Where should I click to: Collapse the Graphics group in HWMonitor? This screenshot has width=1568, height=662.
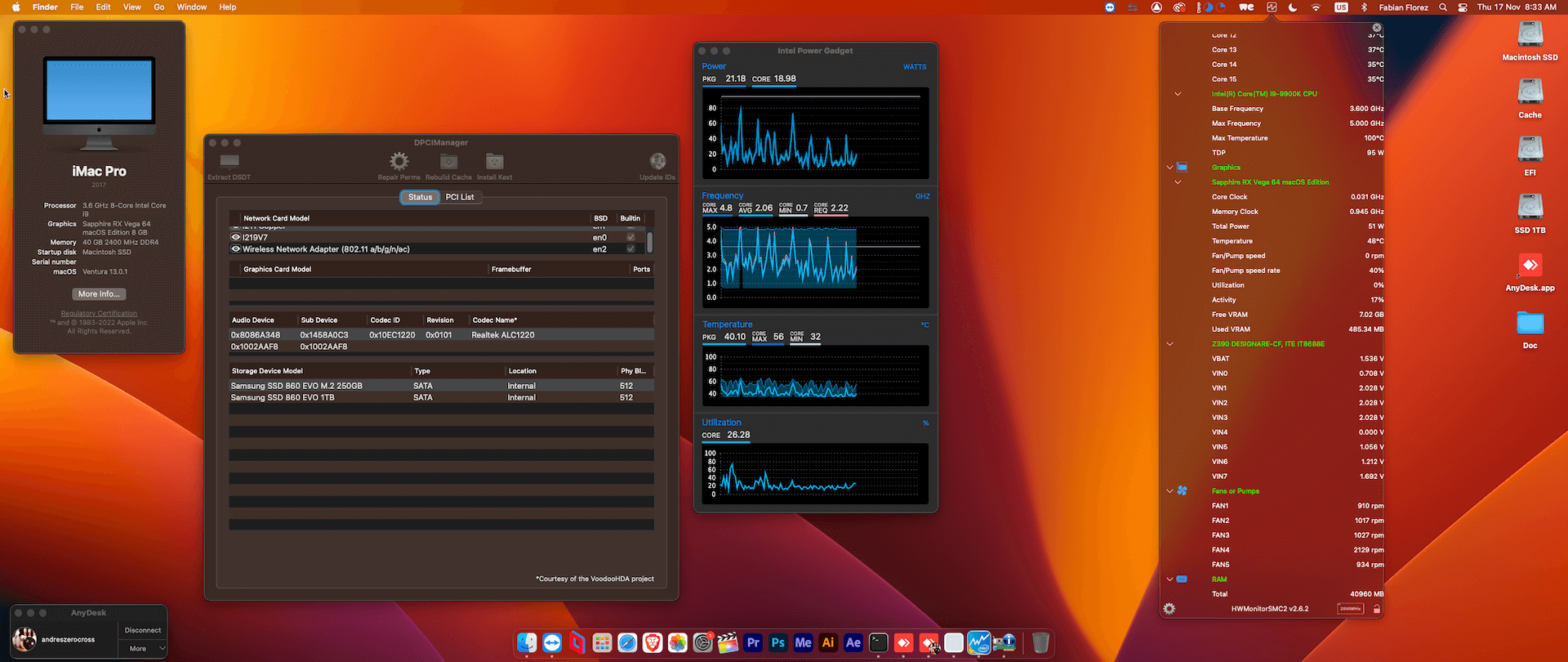click(x=1169, y=168)
